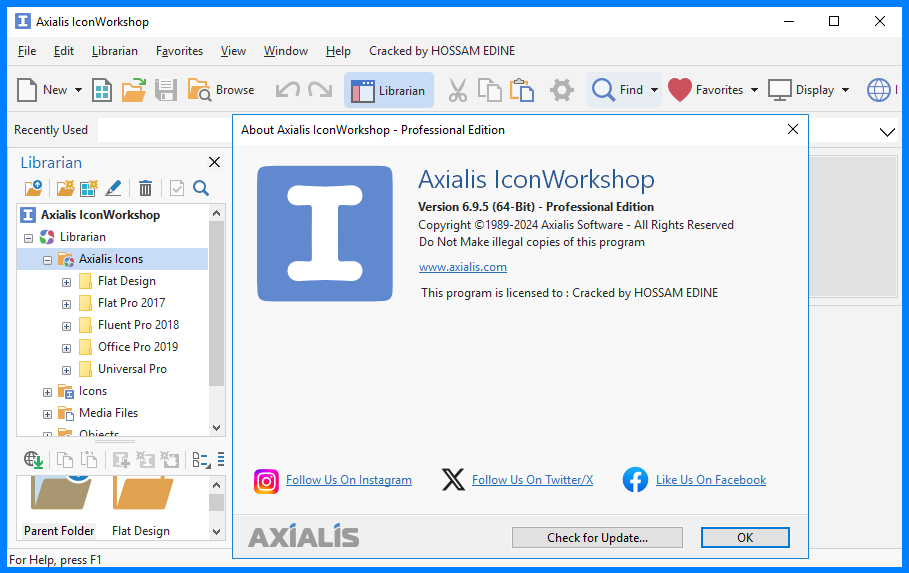Open the Favorites dropdown arrow

click(754, 90)
